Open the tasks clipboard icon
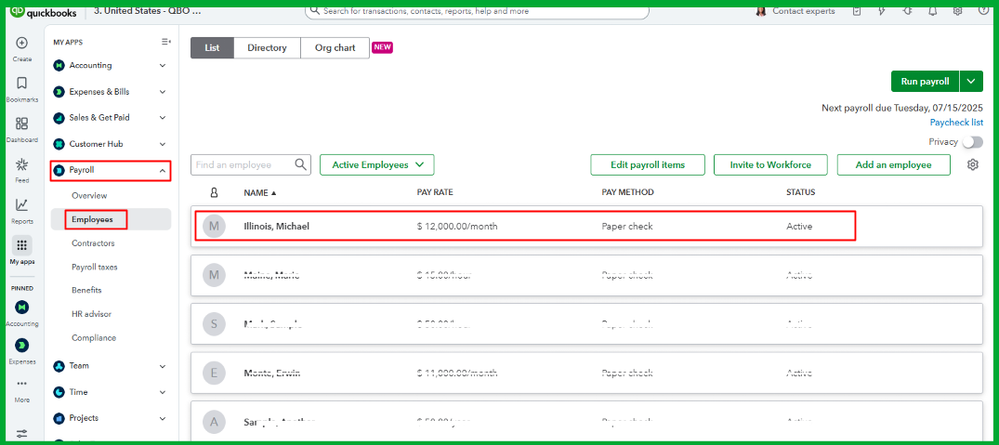Image resolution: width=999 pixels, height=445 pixels. 857,11
